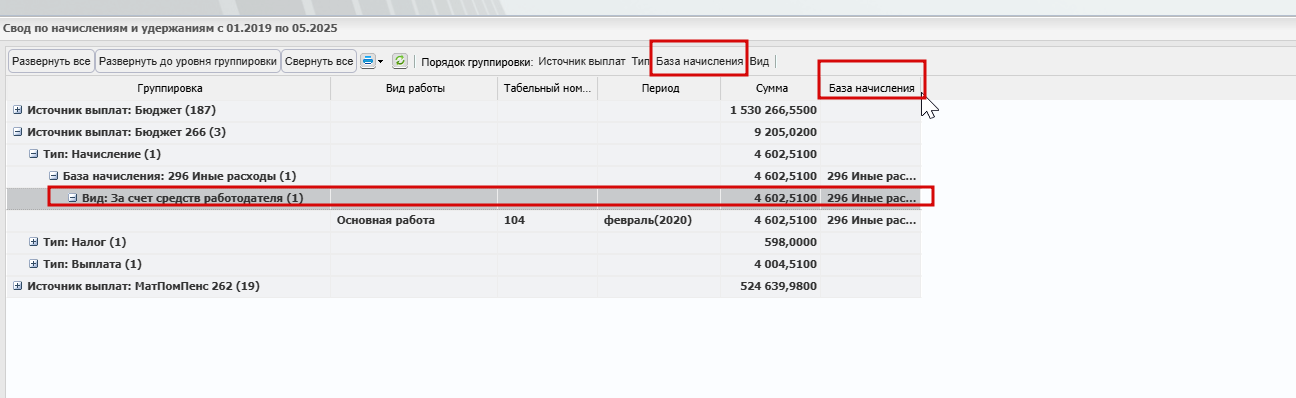
Task: Expand 'Источник выплат: Бюджет (187)' row
Action: [17, 110]
